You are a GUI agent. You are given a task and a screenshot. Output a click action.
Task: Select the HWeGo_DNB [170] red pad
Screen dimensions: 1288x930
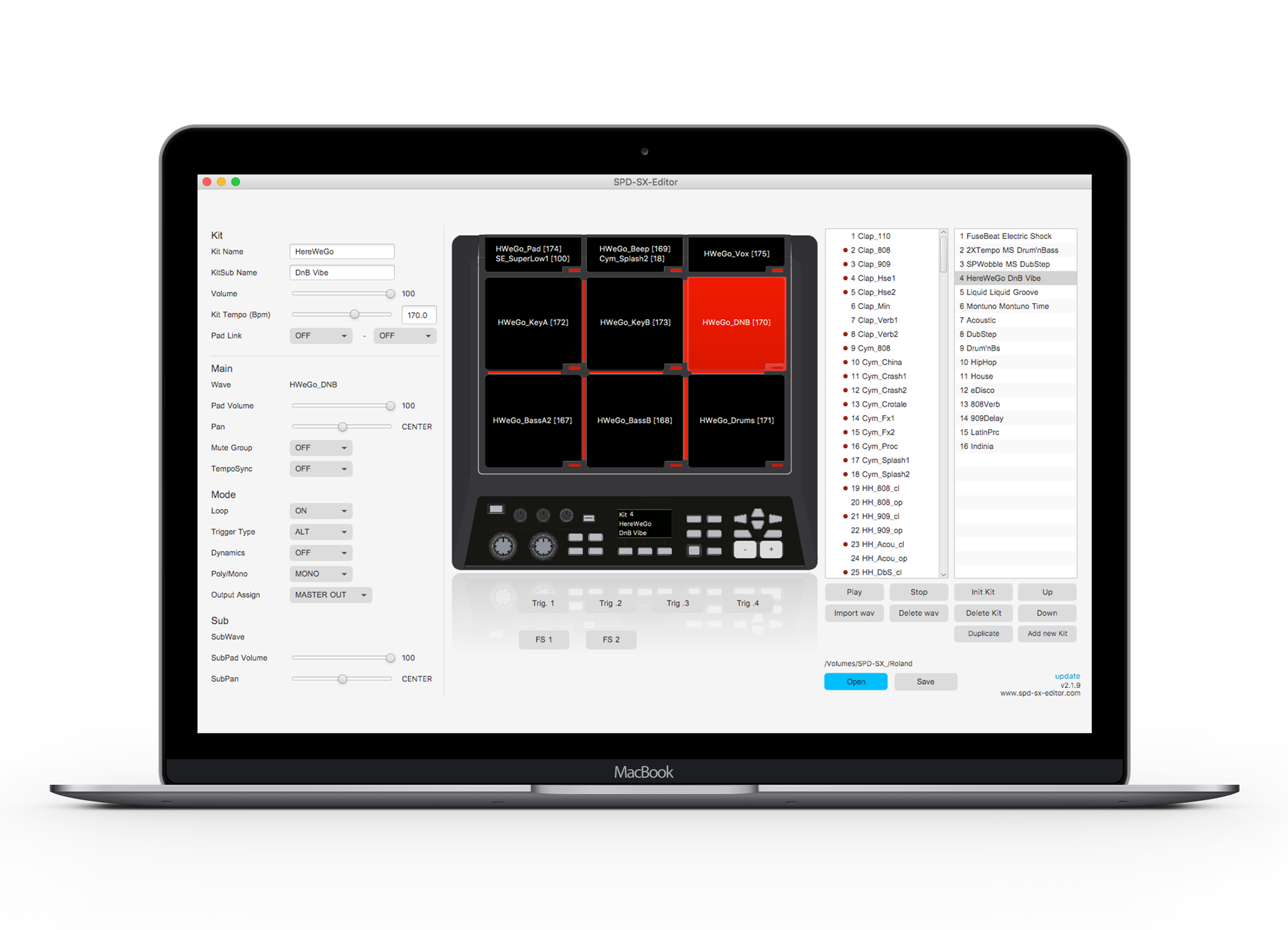[x=737, y=323]
